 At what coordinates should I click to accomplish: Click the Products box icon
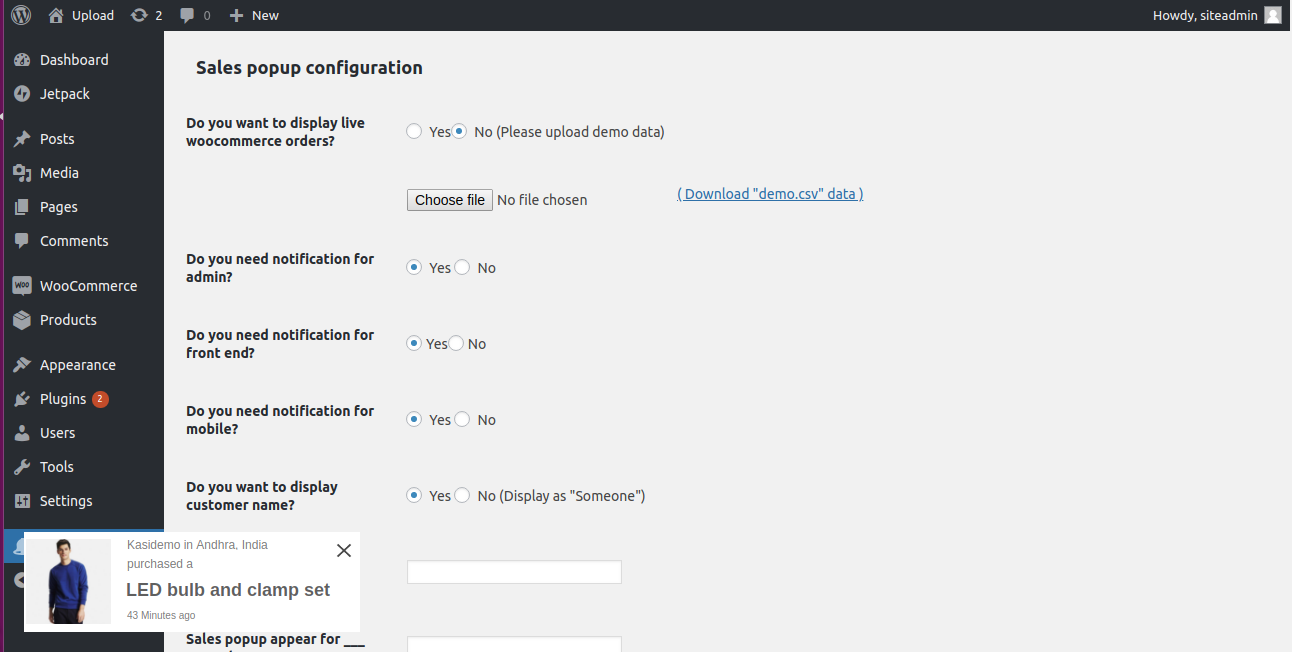pyautogui.click(x=22, y=320)
